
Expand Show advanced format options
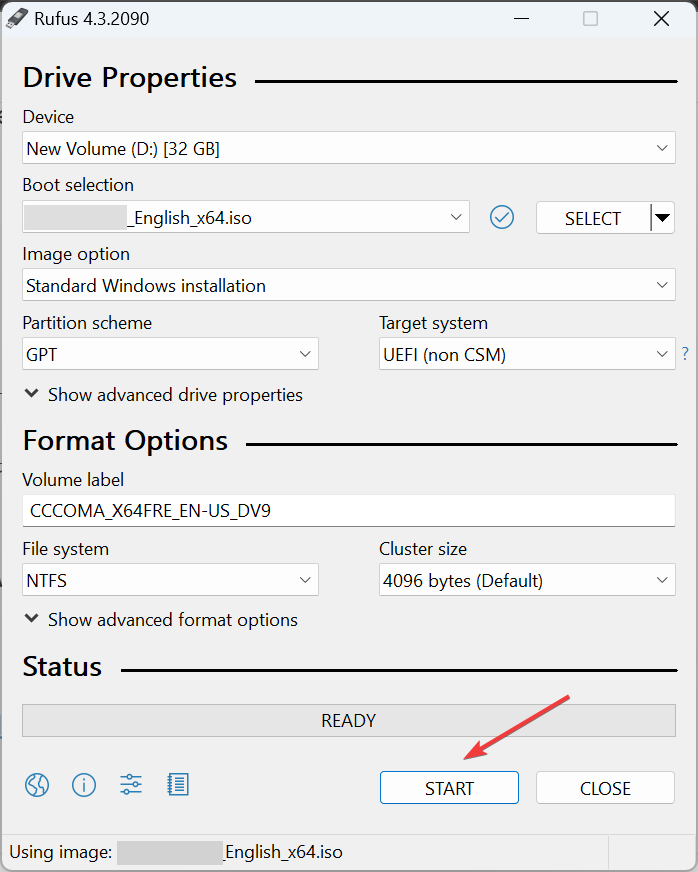coord(161,620)
